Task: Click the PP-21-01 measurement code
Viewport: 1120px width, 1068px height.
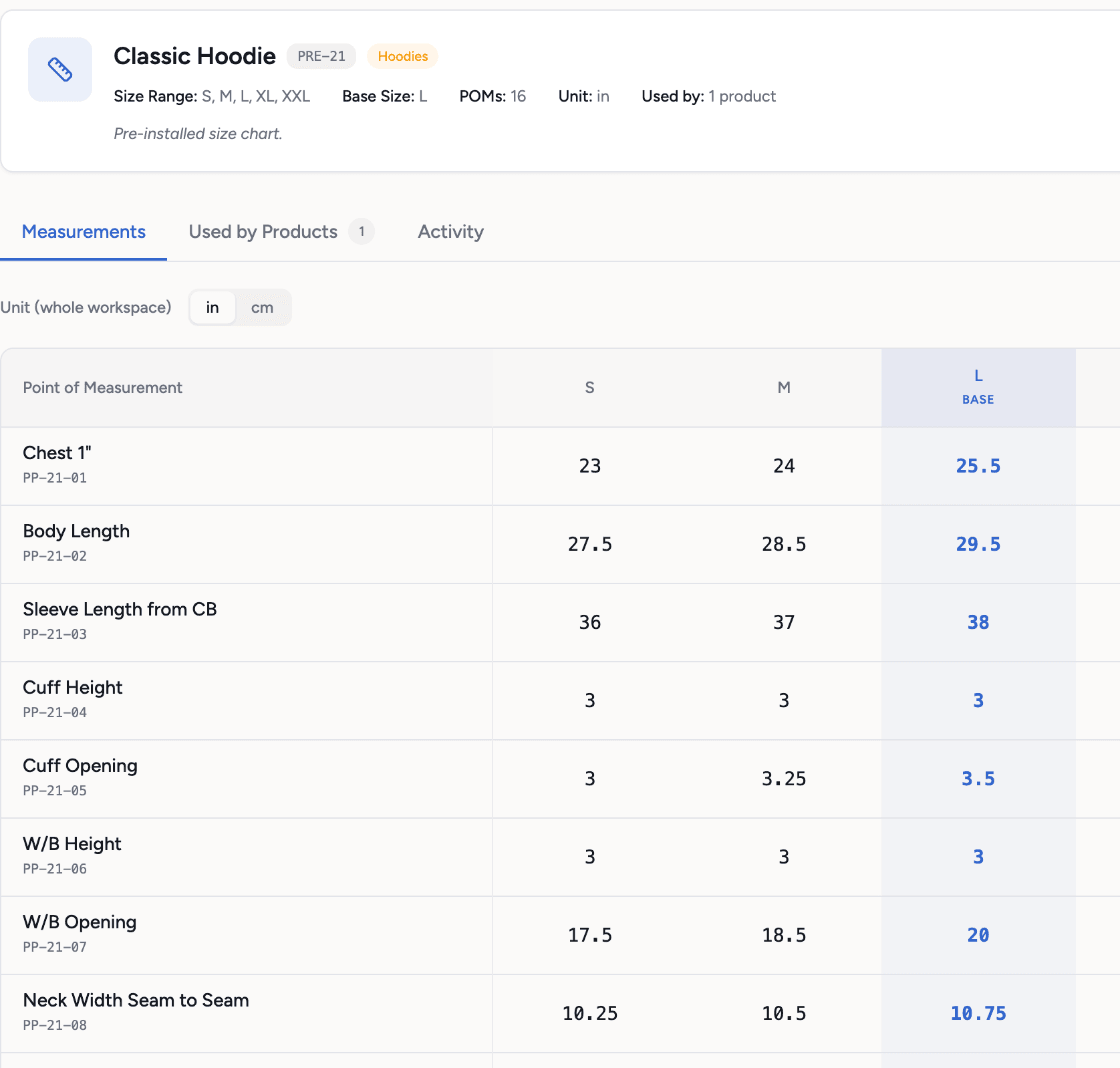Action: [x=55, y=478]
